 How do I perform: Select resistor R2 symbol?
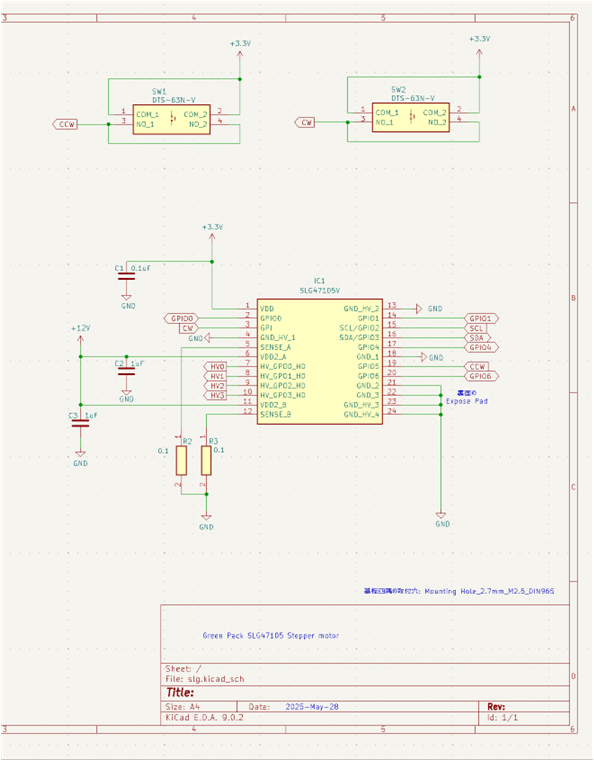click(x=182, y=461)
